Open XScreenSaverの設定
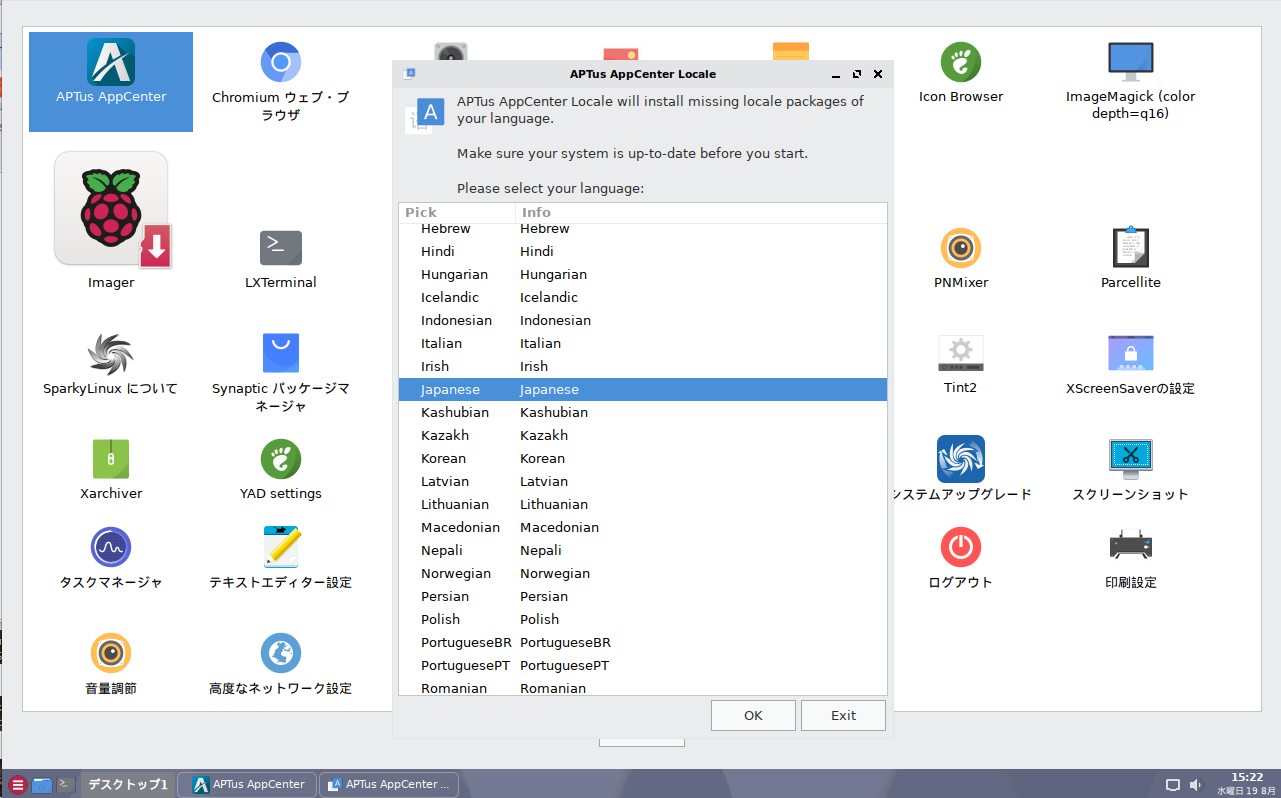 [x=1131, y=354]
